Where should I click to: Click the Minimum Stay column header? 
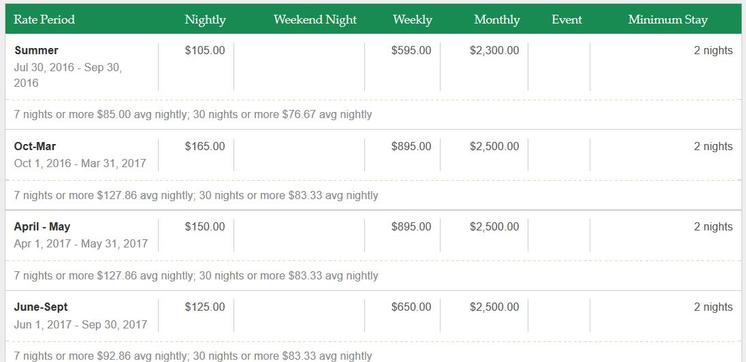667,20
